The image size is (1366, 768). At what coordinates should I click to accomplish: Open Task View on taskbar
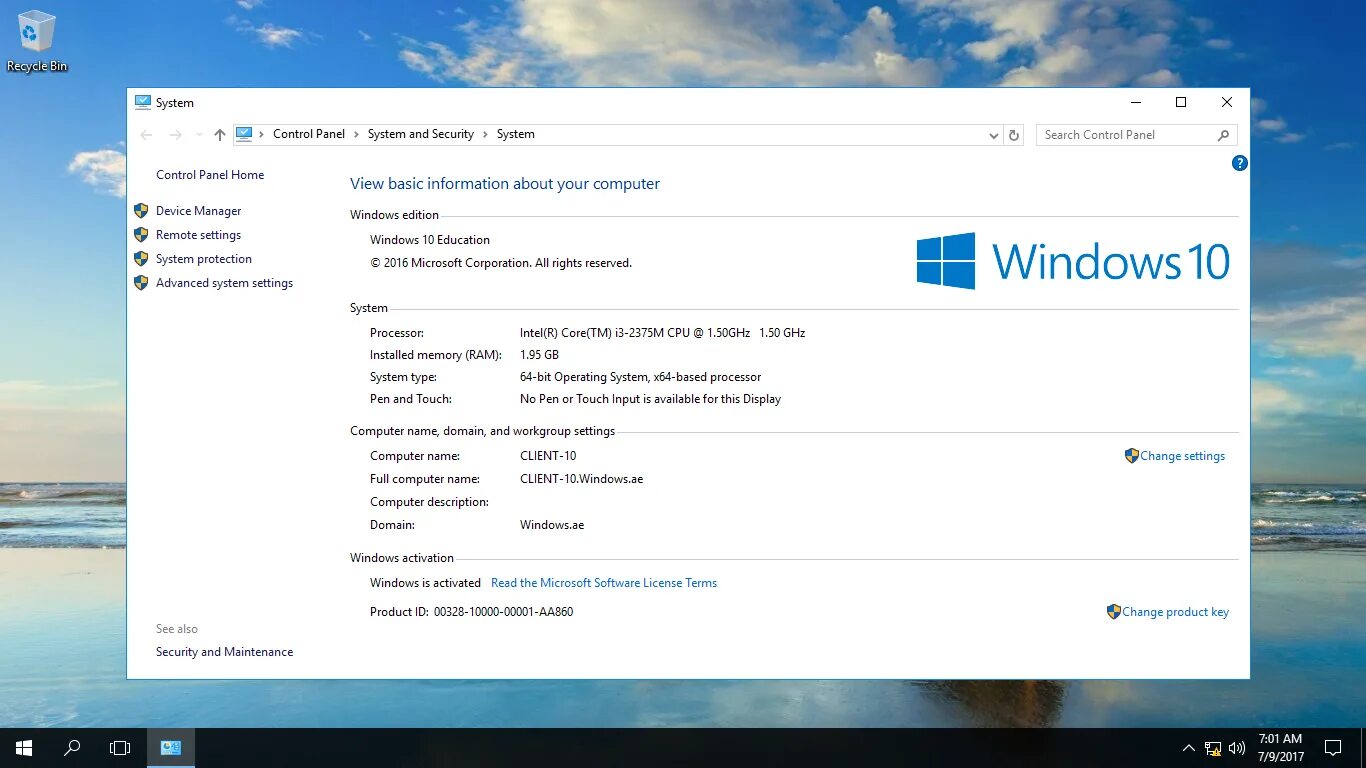coord(120,747)
